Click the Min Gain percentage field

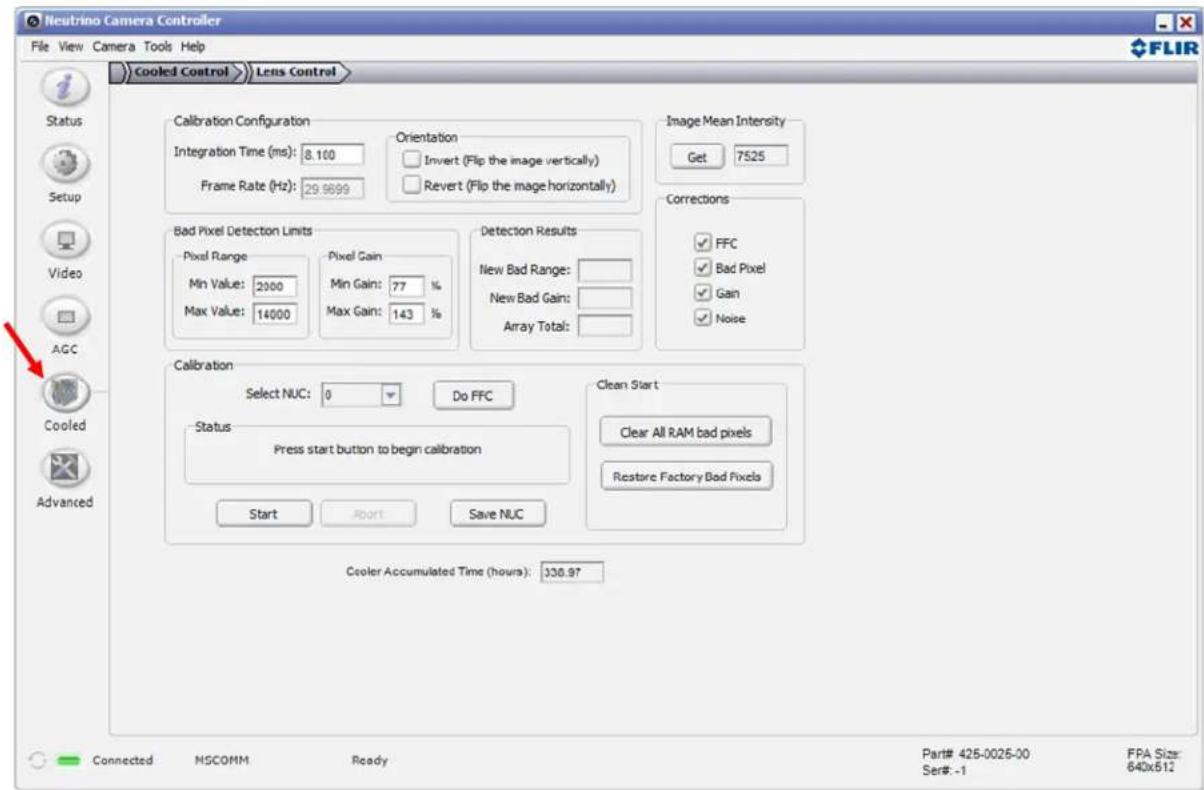[406, 286]
